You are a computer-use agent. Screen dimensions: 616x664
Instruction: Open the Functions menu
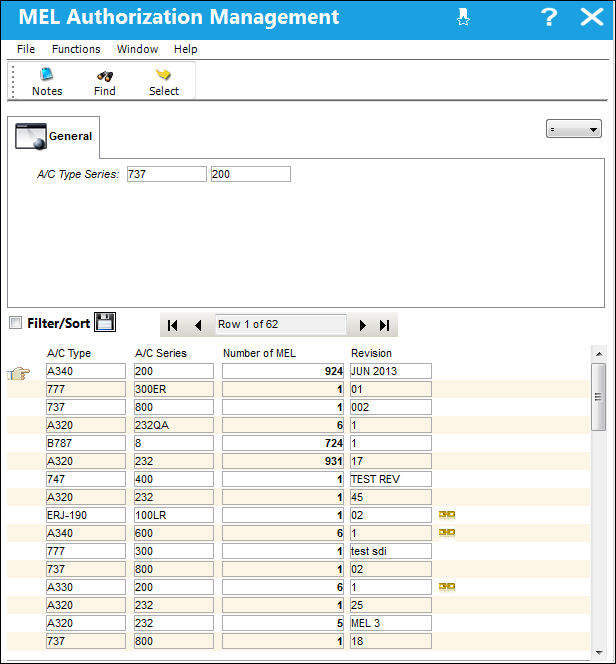(x=76, y=49)
